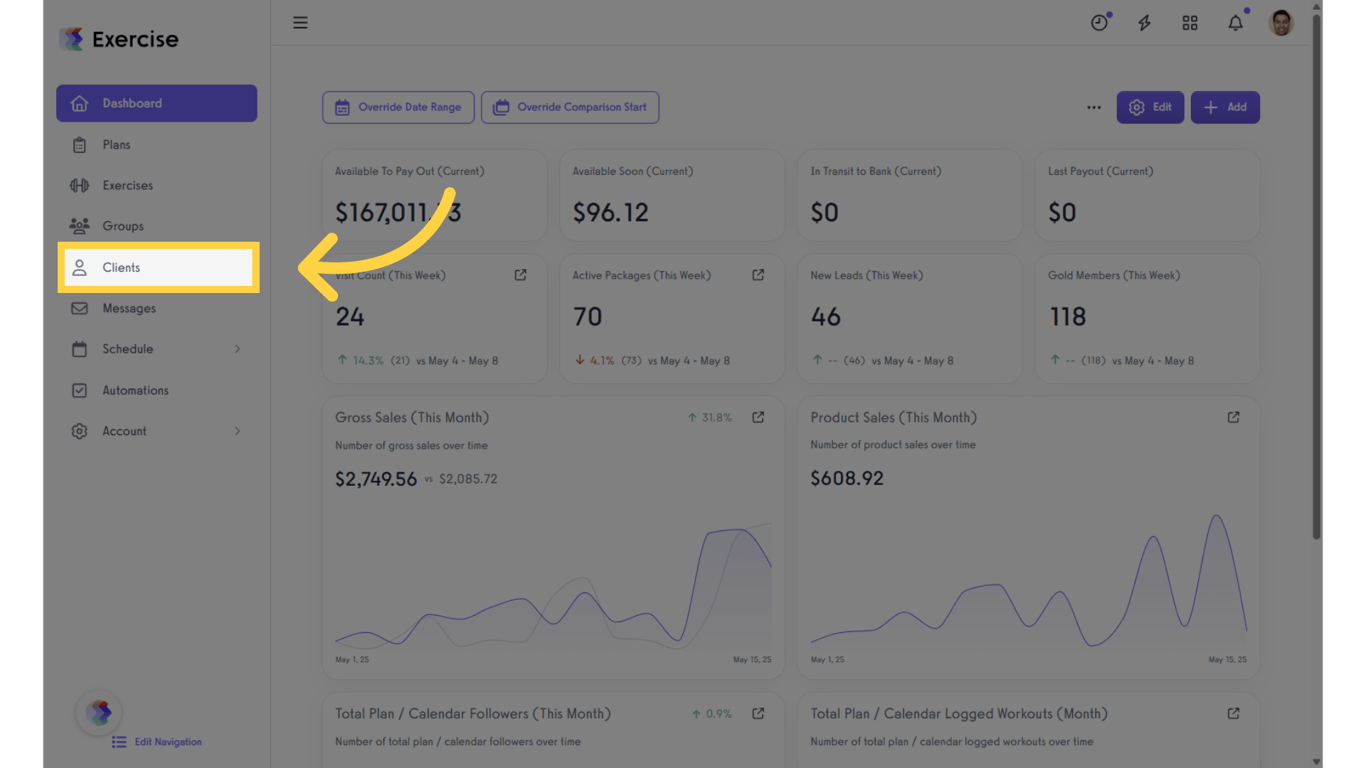Viewport: 1366px width, 768px height.
Task: Expand the Account section
Action: tap(124, 431)
